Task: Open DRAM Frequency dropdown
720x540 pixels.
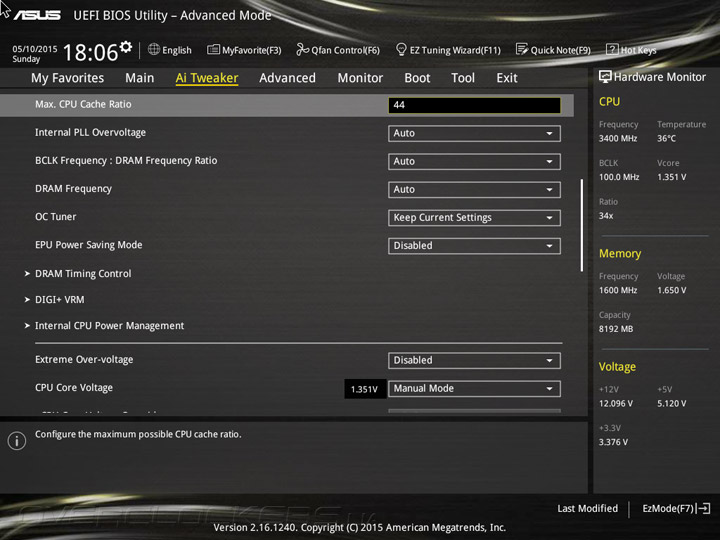Action: coord(474,190)
